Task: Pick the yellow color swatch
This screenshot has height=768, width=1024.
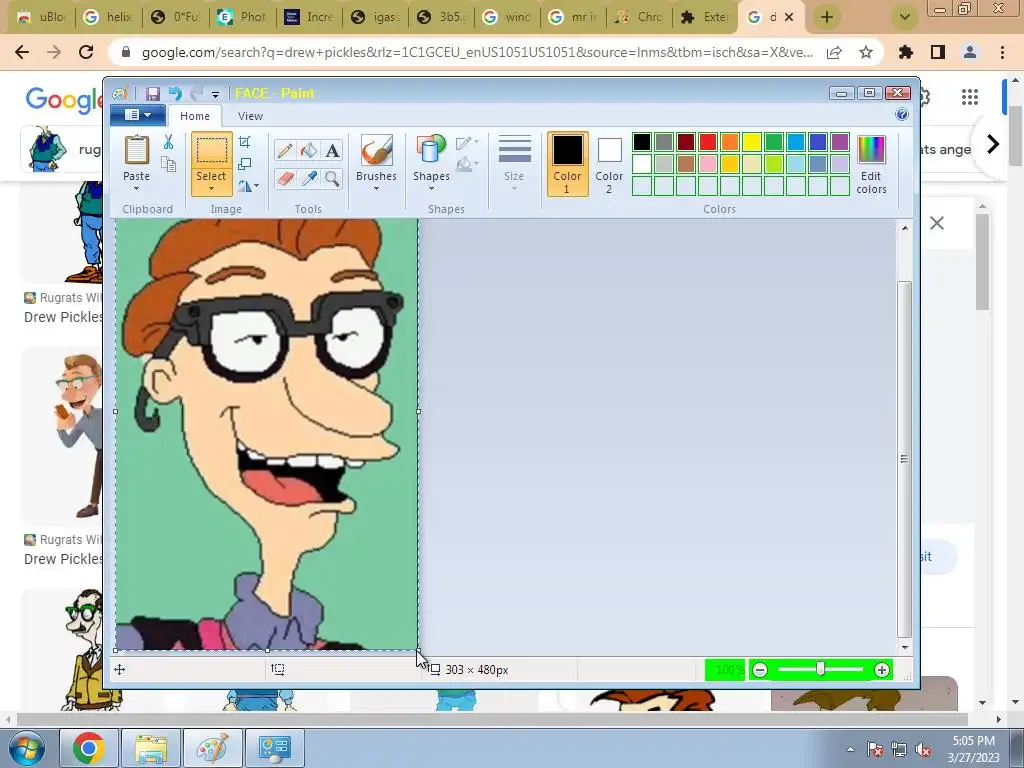Action: coord(752,142)
